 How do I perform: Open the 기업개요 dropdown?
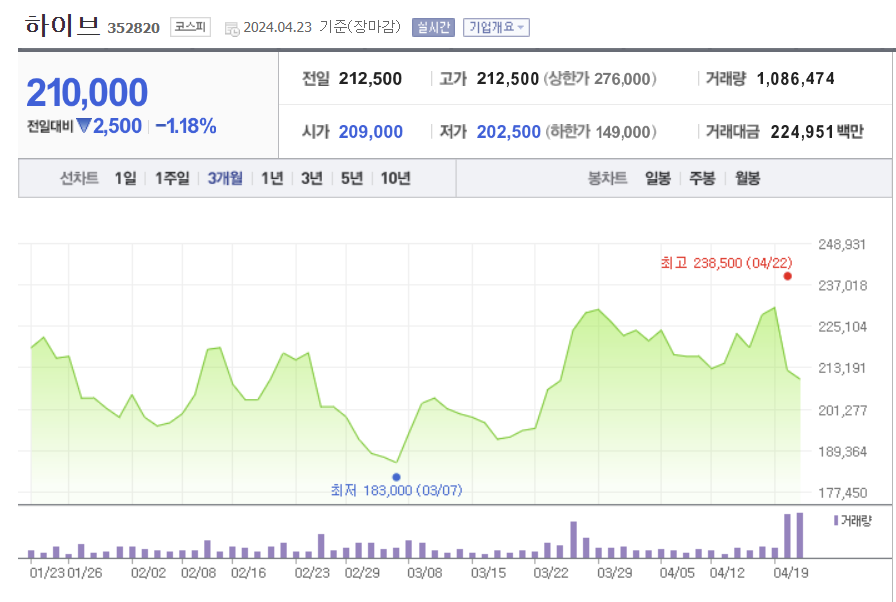click(496, 27)
